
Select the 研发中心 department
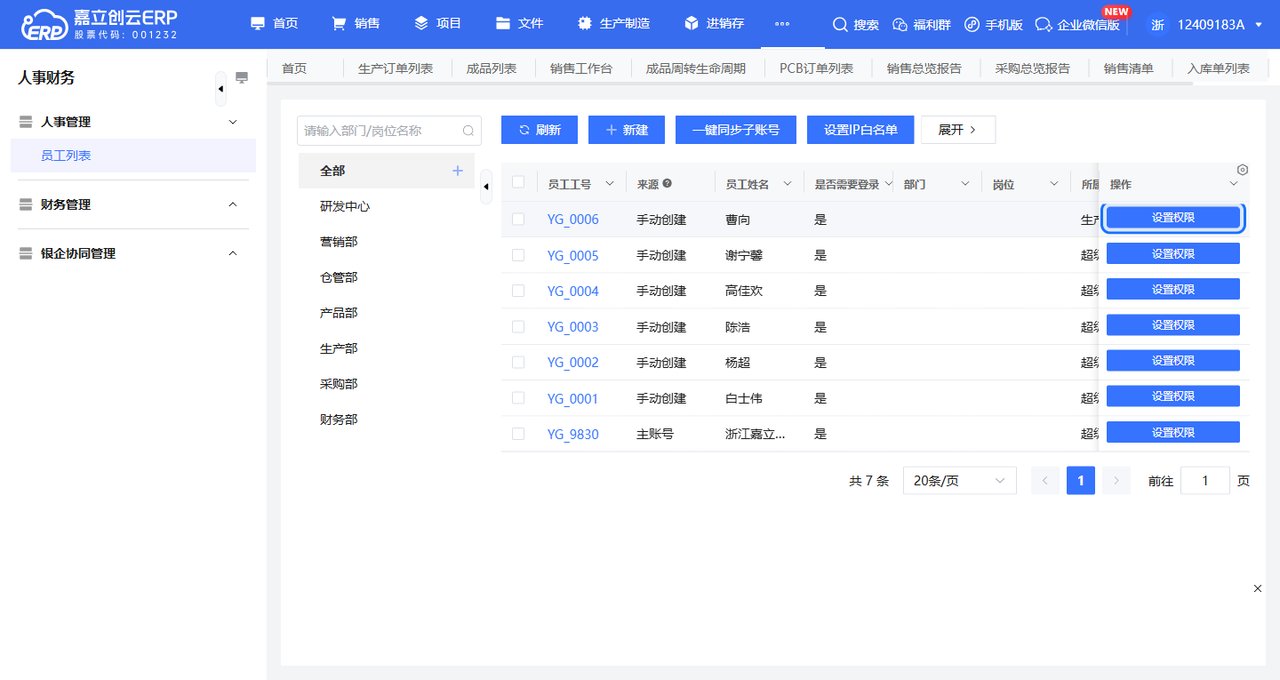pos(345,206)
